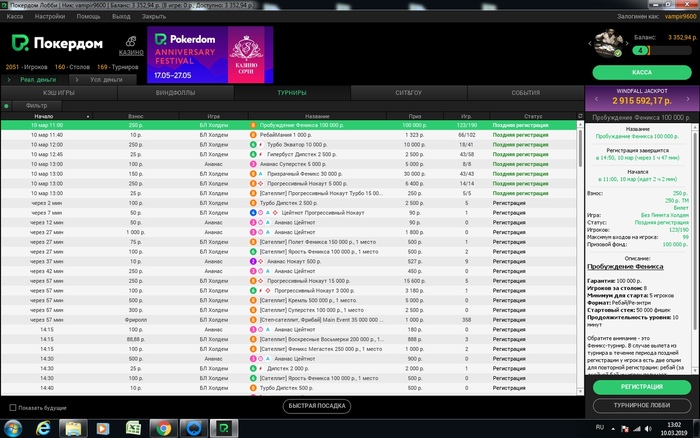Viewport: 700px width, 438px height.
Task: Click the Пробуждение Феникса description link
Action: [625, 267]
